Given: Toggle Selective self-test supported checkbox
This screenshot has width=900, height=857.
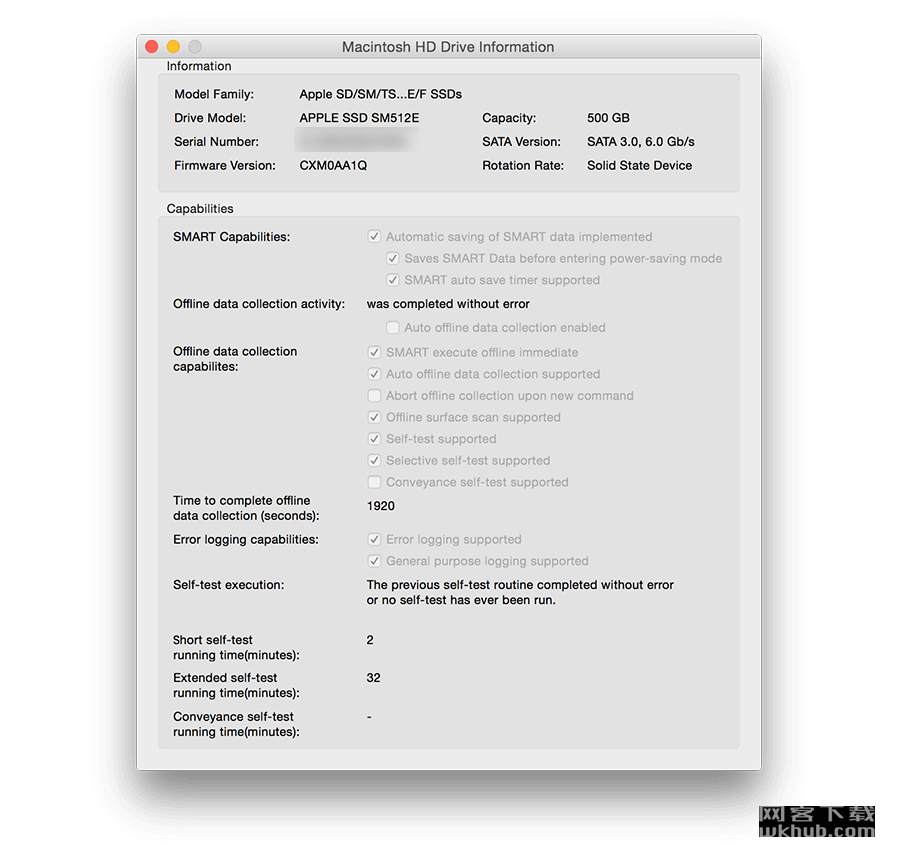Looking at the screenshot, I should tap(374, 460).
